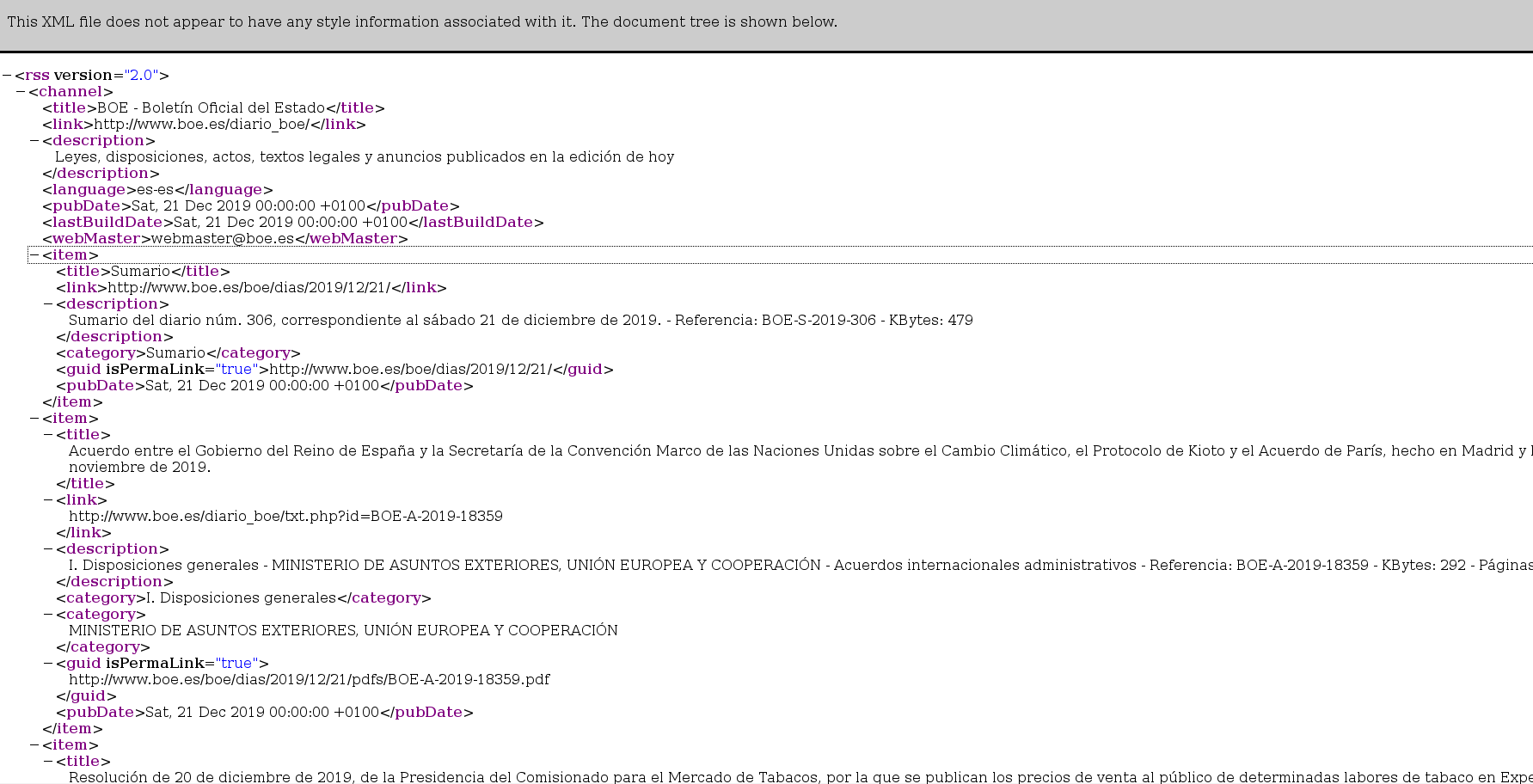This screenshot has height=784, width=1533.
Task: Click the closing '</link>' tag on its own line
Action: coord(83,533)
